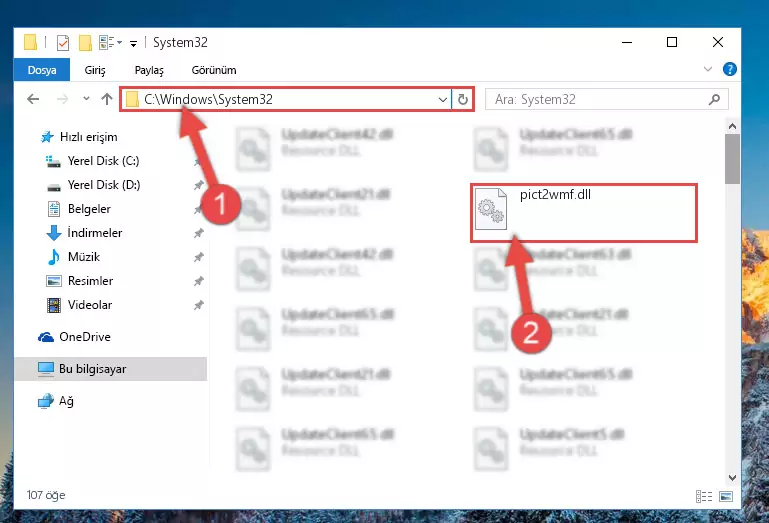Click the pin icon next to Resimler
The image size is (769, 523).
(x=199, y=281)
